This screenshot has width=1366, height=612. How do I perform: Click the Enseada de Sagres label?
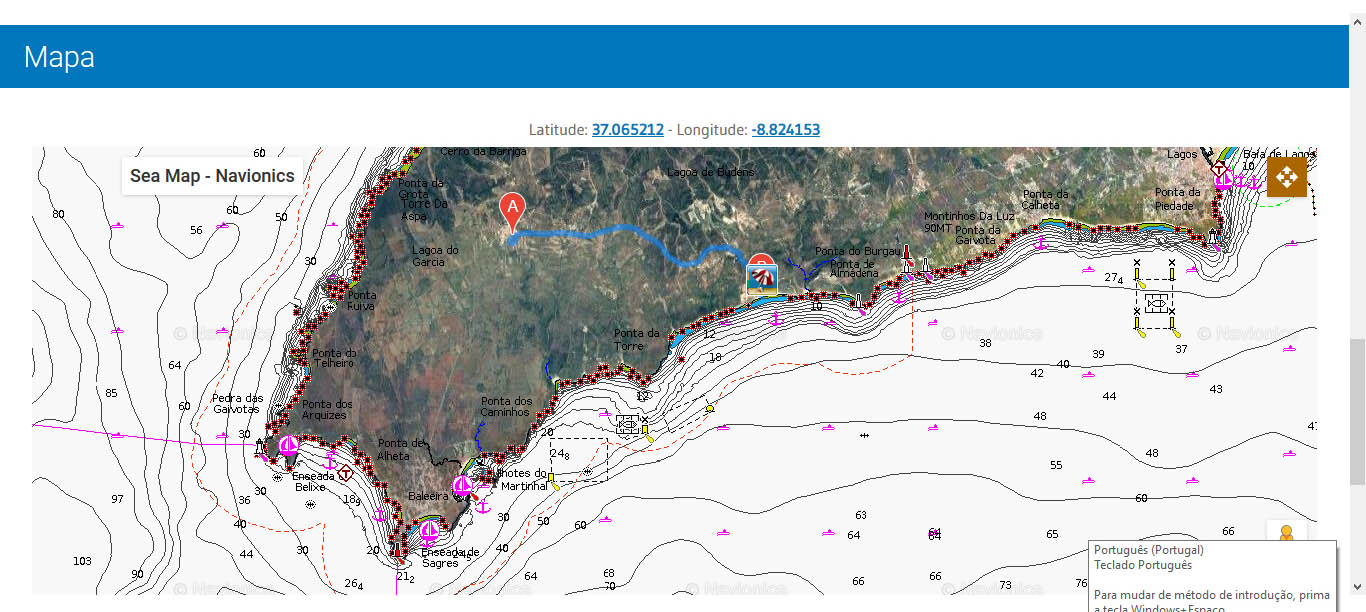pyautogui.click(x=450, y=557)
